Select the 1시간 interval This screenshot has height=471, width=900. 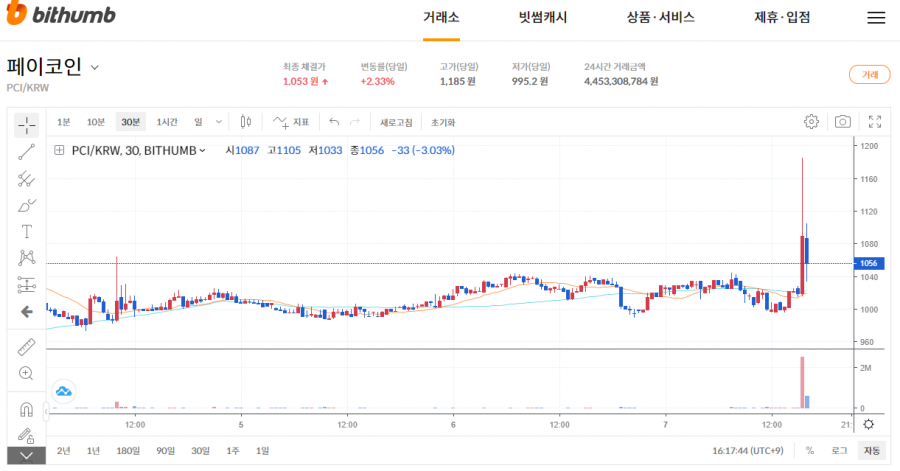pos(167,122)
